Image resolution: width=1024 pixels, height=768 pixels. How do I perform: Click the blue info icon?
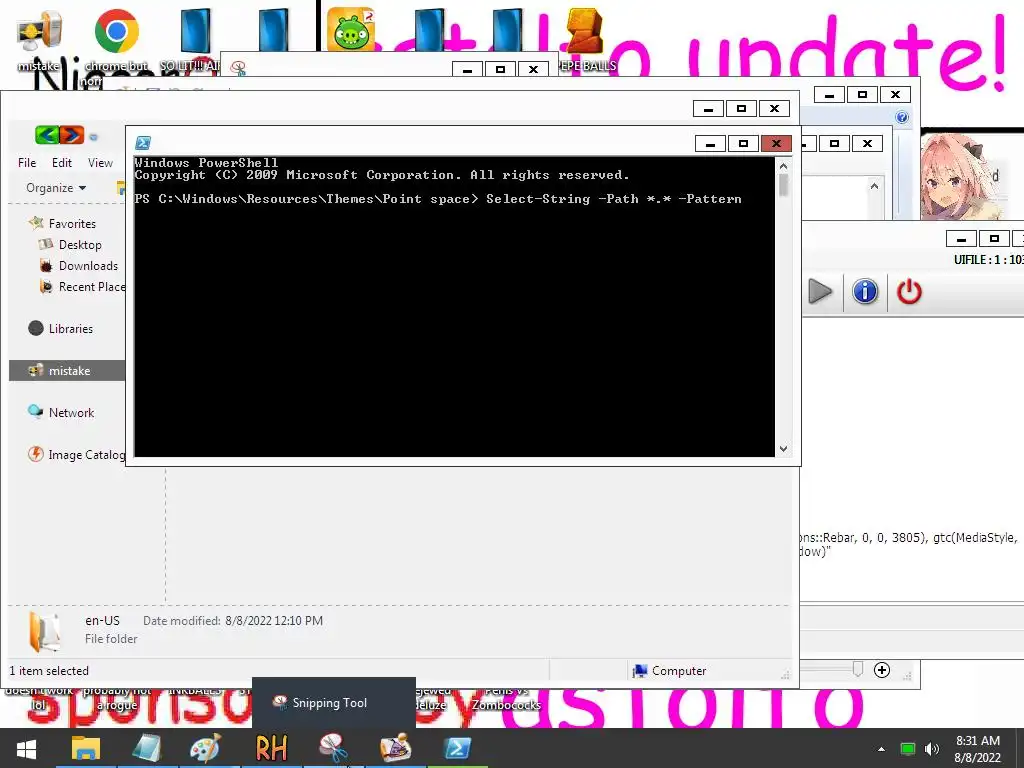click(x=865, y=291)
